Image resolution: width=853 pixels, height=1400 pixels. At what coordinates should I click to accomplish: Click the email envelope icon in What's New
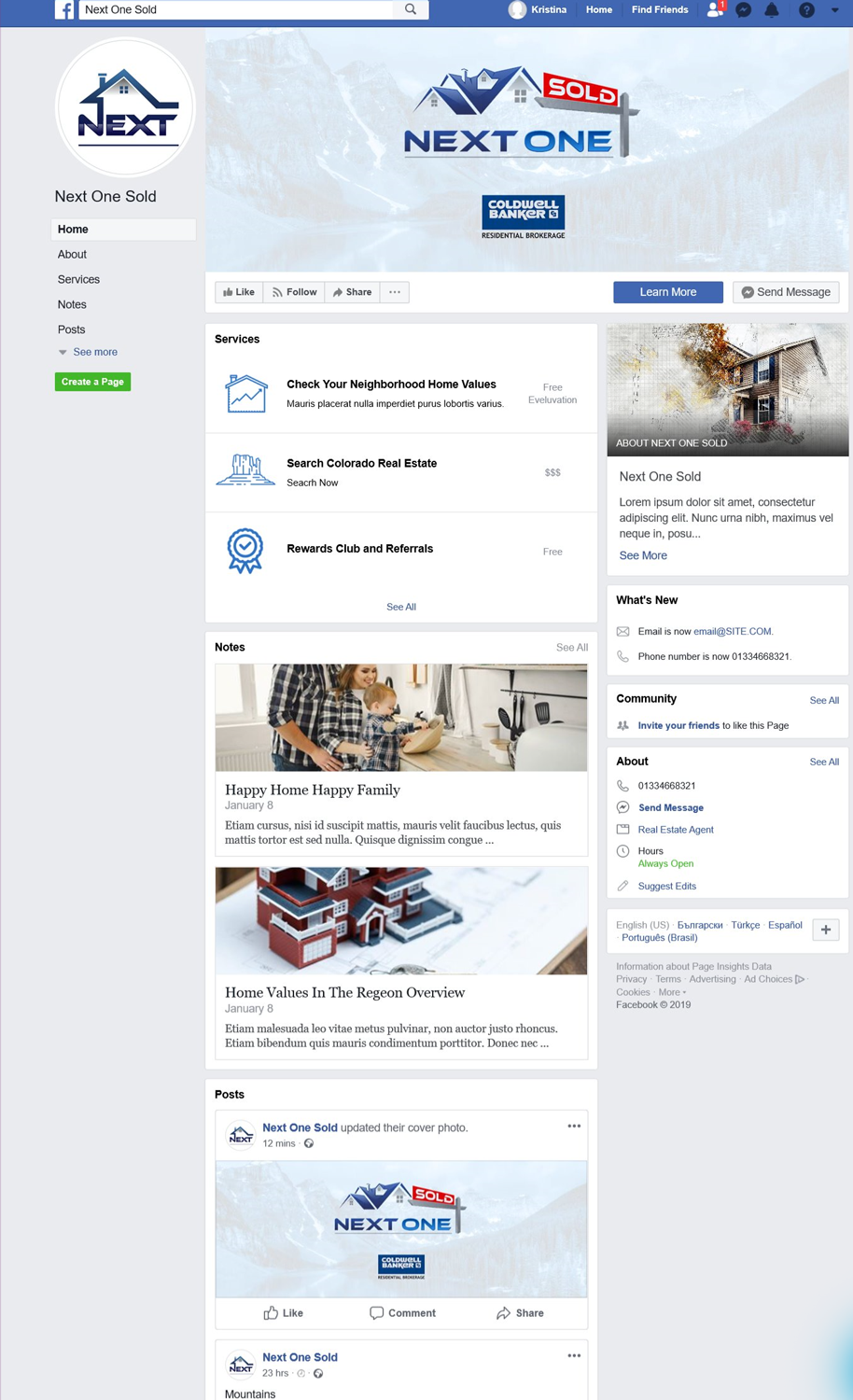(623, 632)
